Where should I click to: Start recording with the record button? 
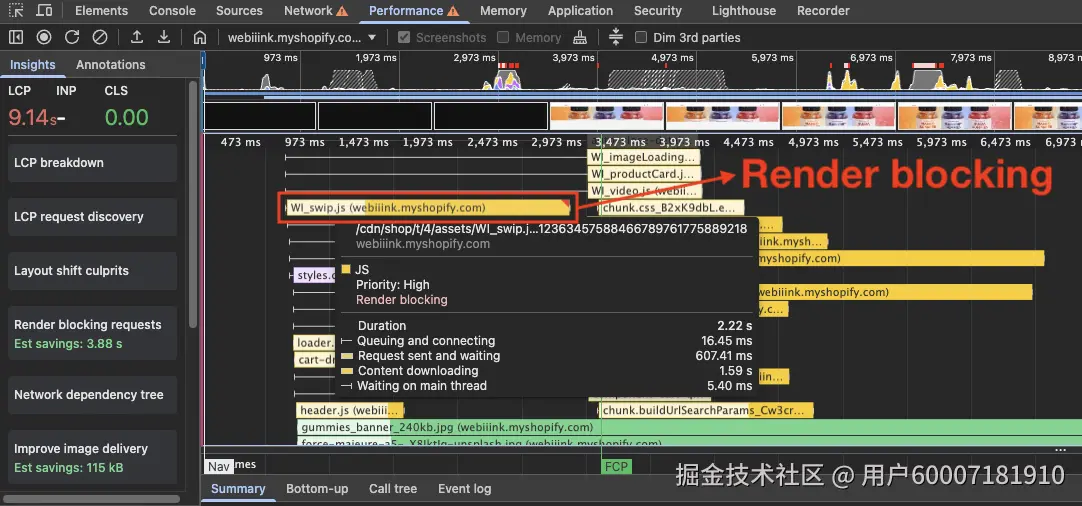(x=44, y=37)
